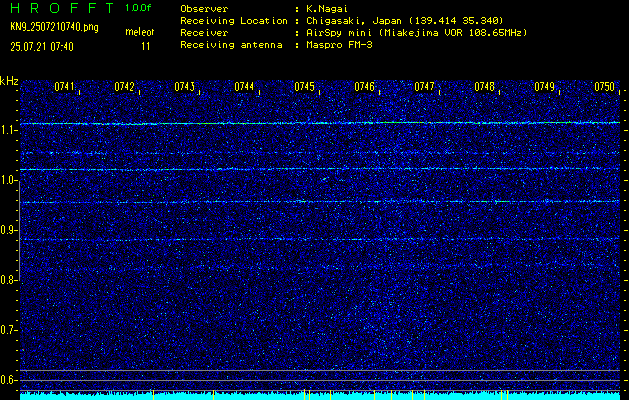Click the Observer field label
The image size is (629, 400).
(204, 8)
